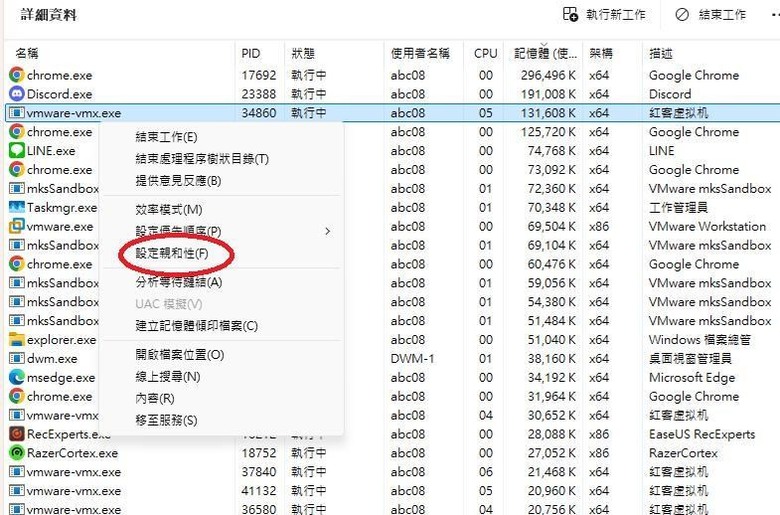The image size is (780, 515).
Task: Click the vmware.exe Workstation icon
Action: coord(16,226)
